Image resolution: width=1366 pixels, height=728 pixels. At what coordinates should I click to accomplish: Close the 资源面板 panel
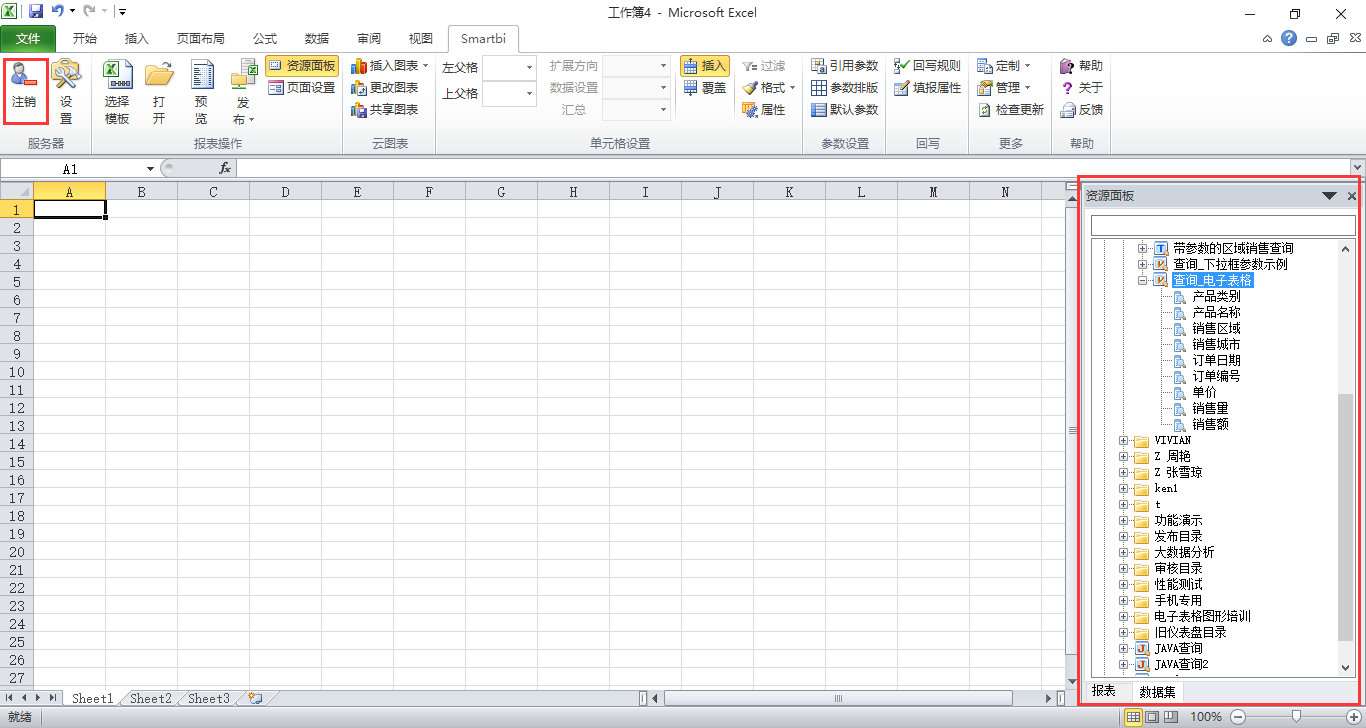[1352, 196]
